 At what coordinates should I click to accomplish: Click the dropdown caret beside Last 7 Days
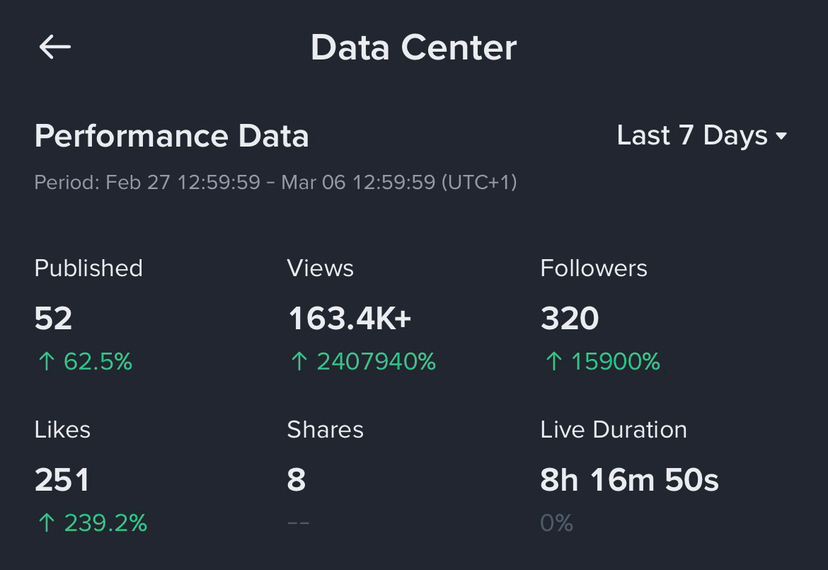[781, 136]
